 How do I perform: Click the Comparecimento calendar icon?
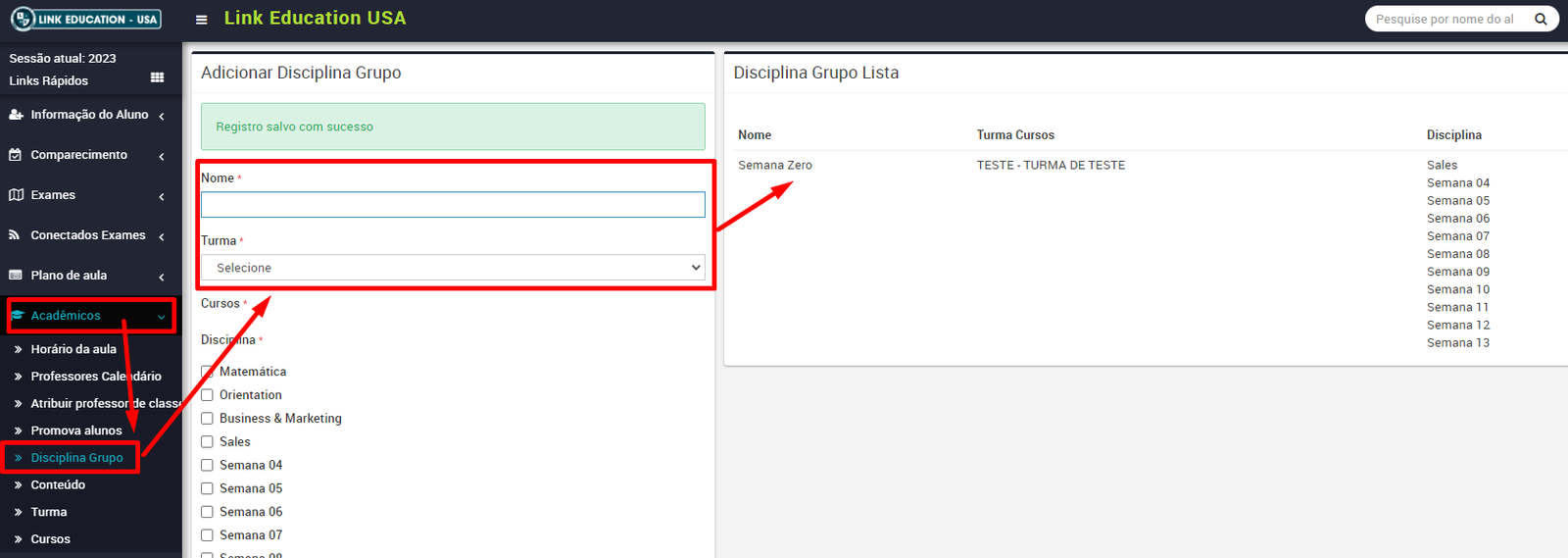[x=16, y=155]
